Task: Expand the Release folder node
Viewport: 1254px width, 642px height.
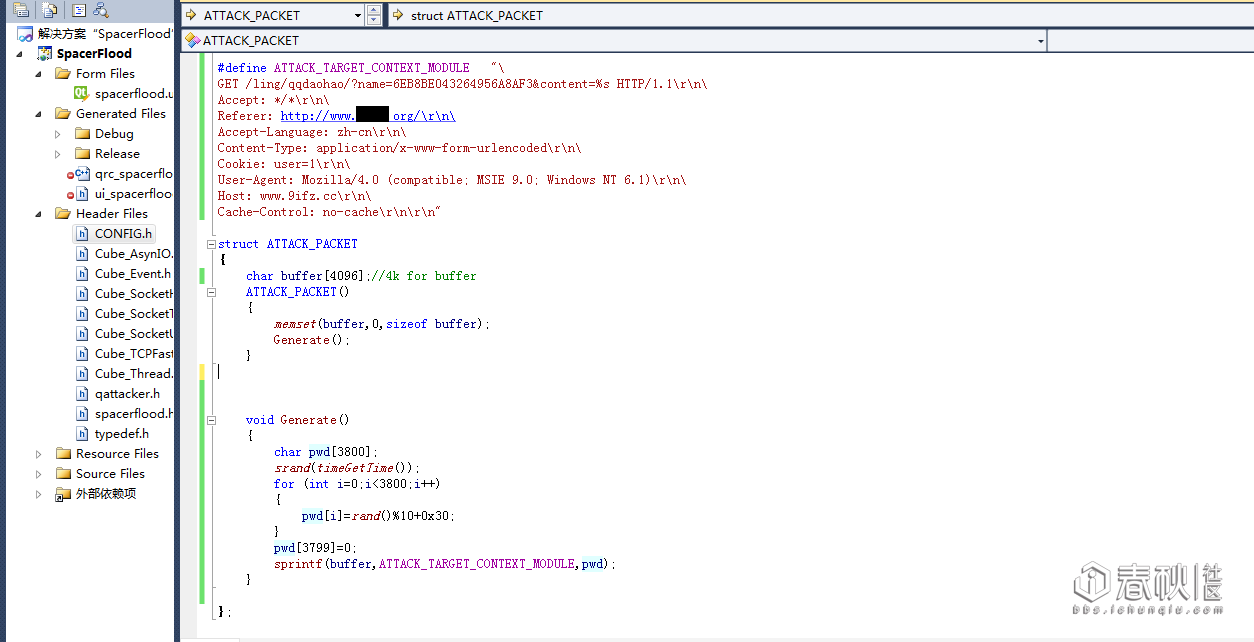Action: 59,153
